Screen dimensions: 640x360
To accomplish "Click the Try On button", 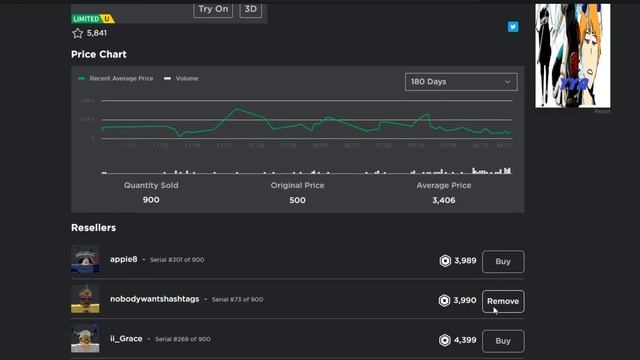I will (x=213, y=10).
